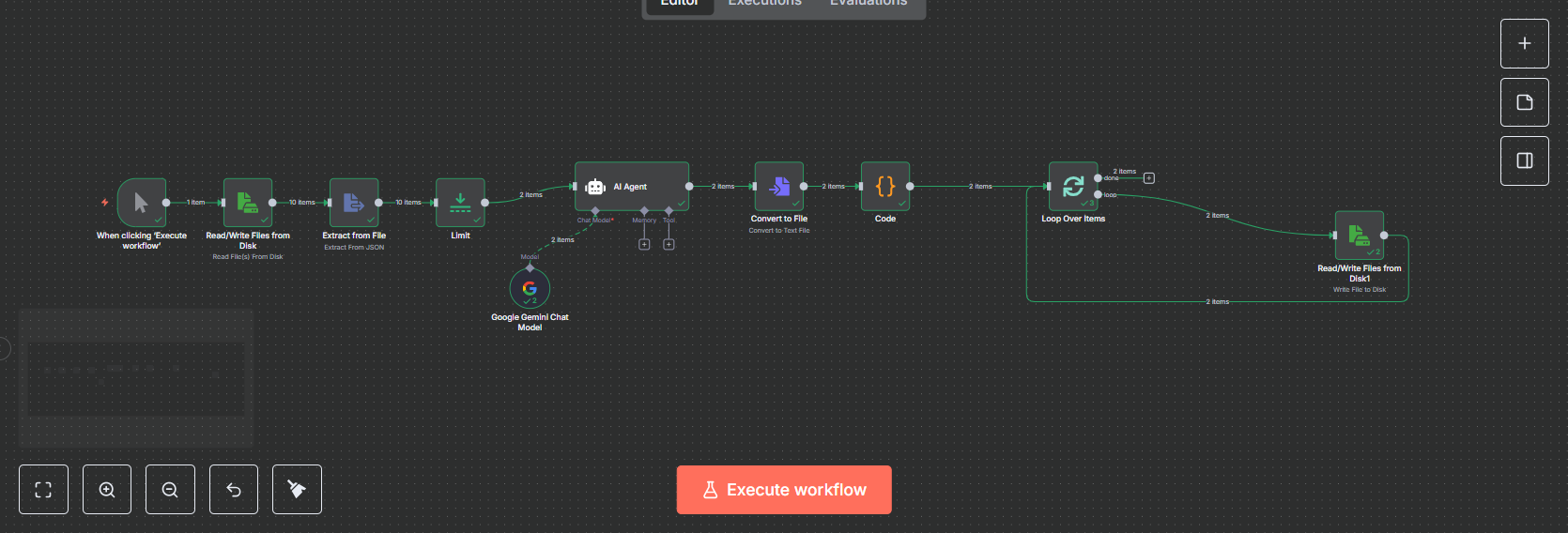The image size is (1568, 533).
Task: Reset the canvas zoom level
Action: pyautogui.click(x=234, y=490)
